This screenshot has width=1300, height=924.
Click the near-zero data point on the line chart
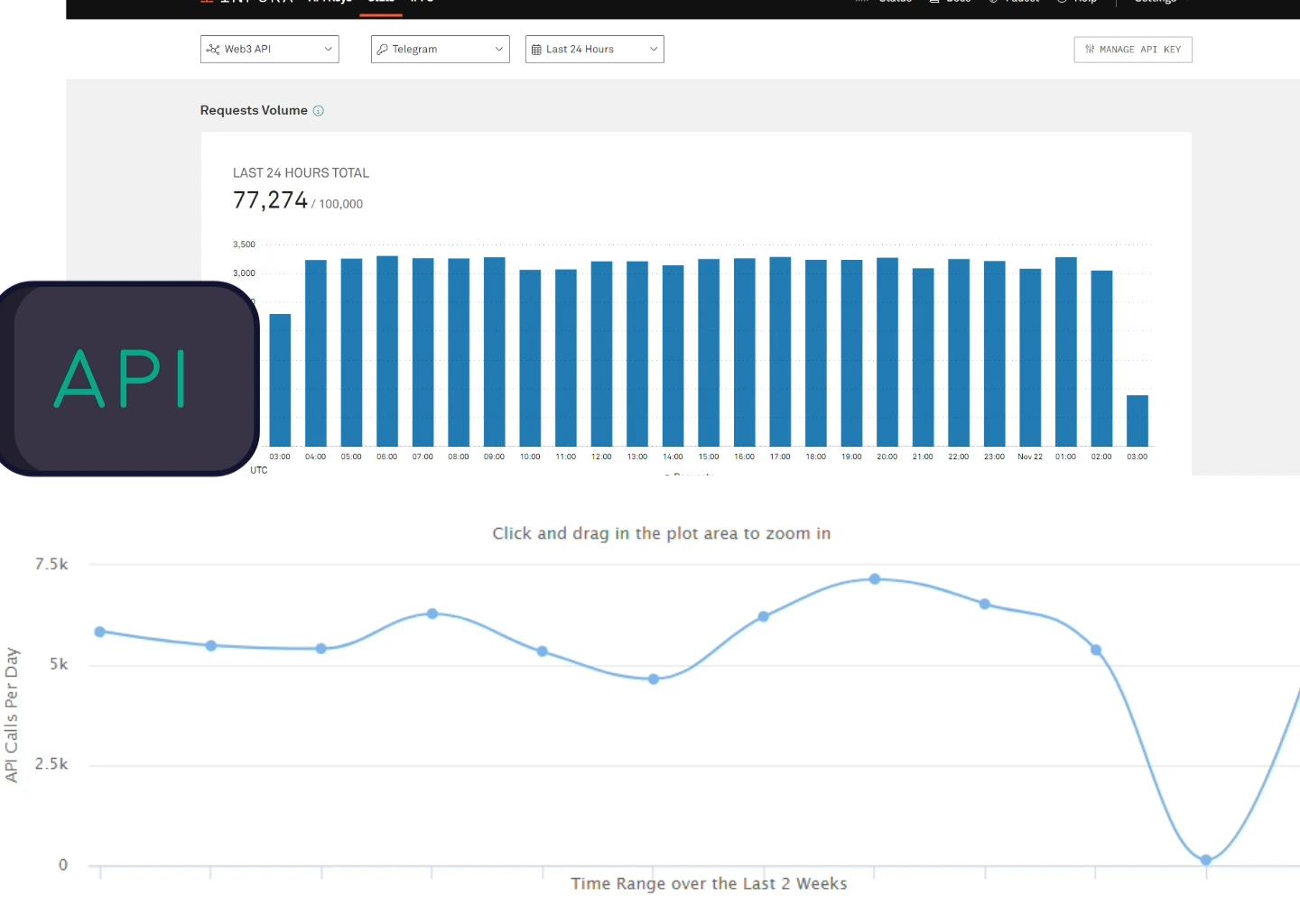click(1206, 860)
